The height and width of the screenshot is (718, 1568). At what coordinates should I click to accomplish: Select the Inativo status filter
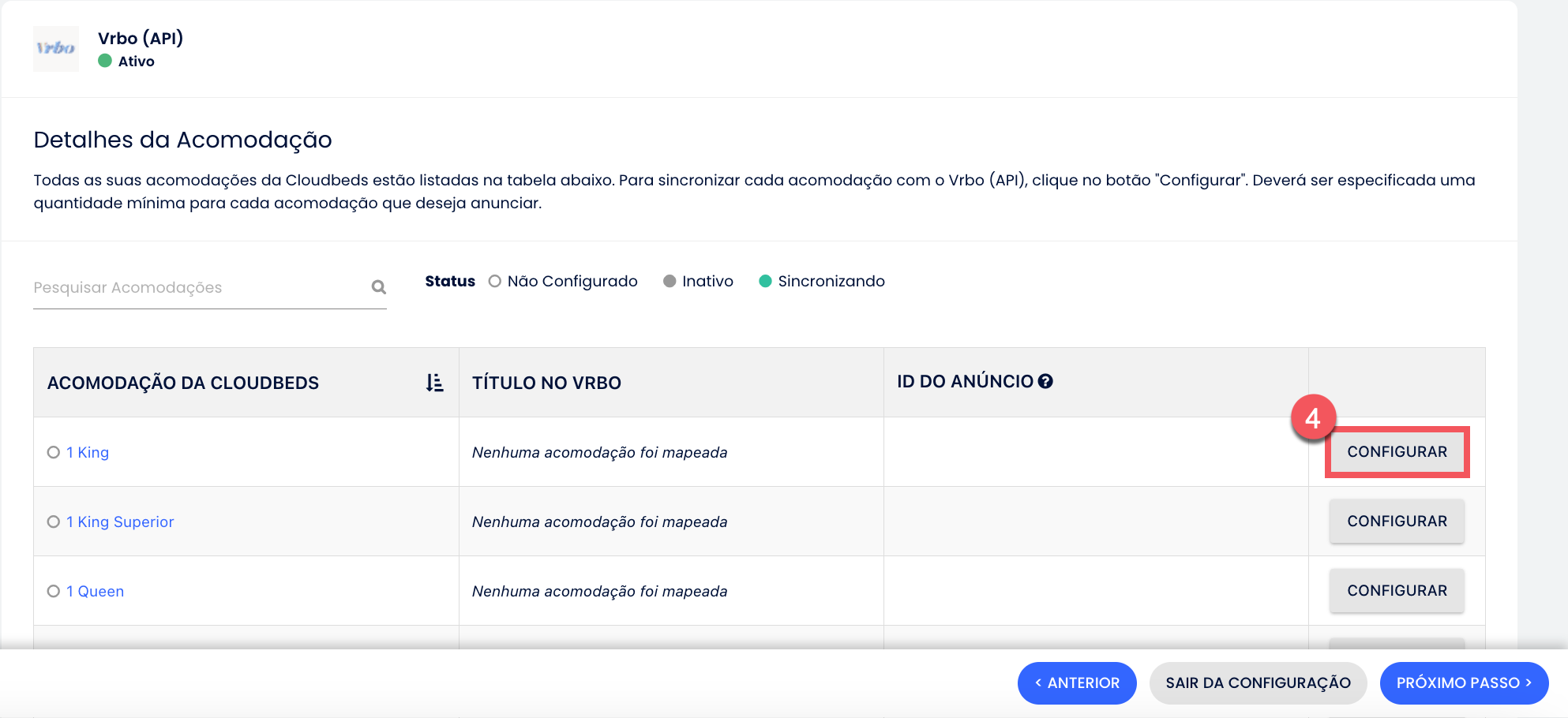tap(698, 282)
